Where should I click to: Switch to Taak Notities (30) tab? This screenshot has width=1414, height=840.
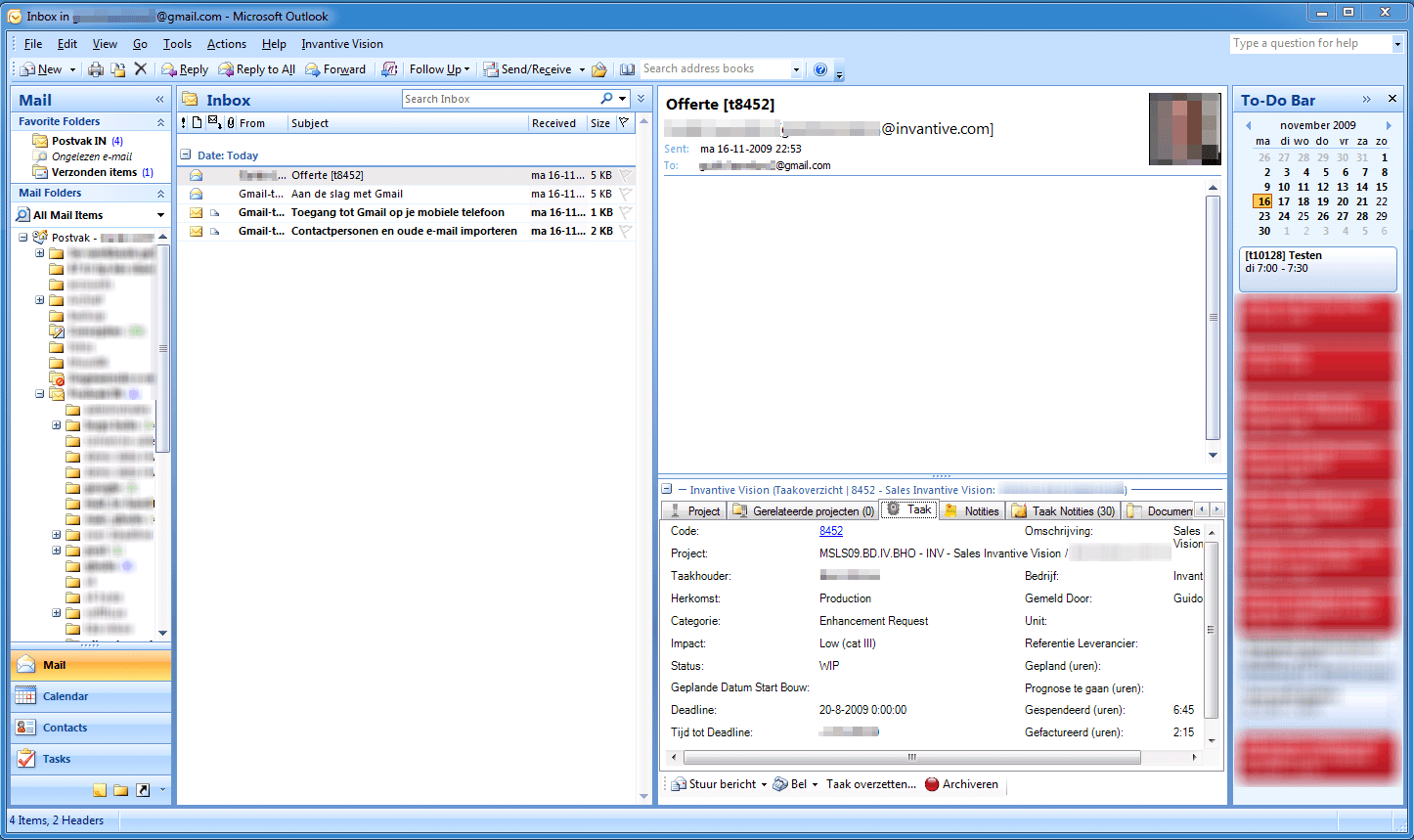[1064, 510]
